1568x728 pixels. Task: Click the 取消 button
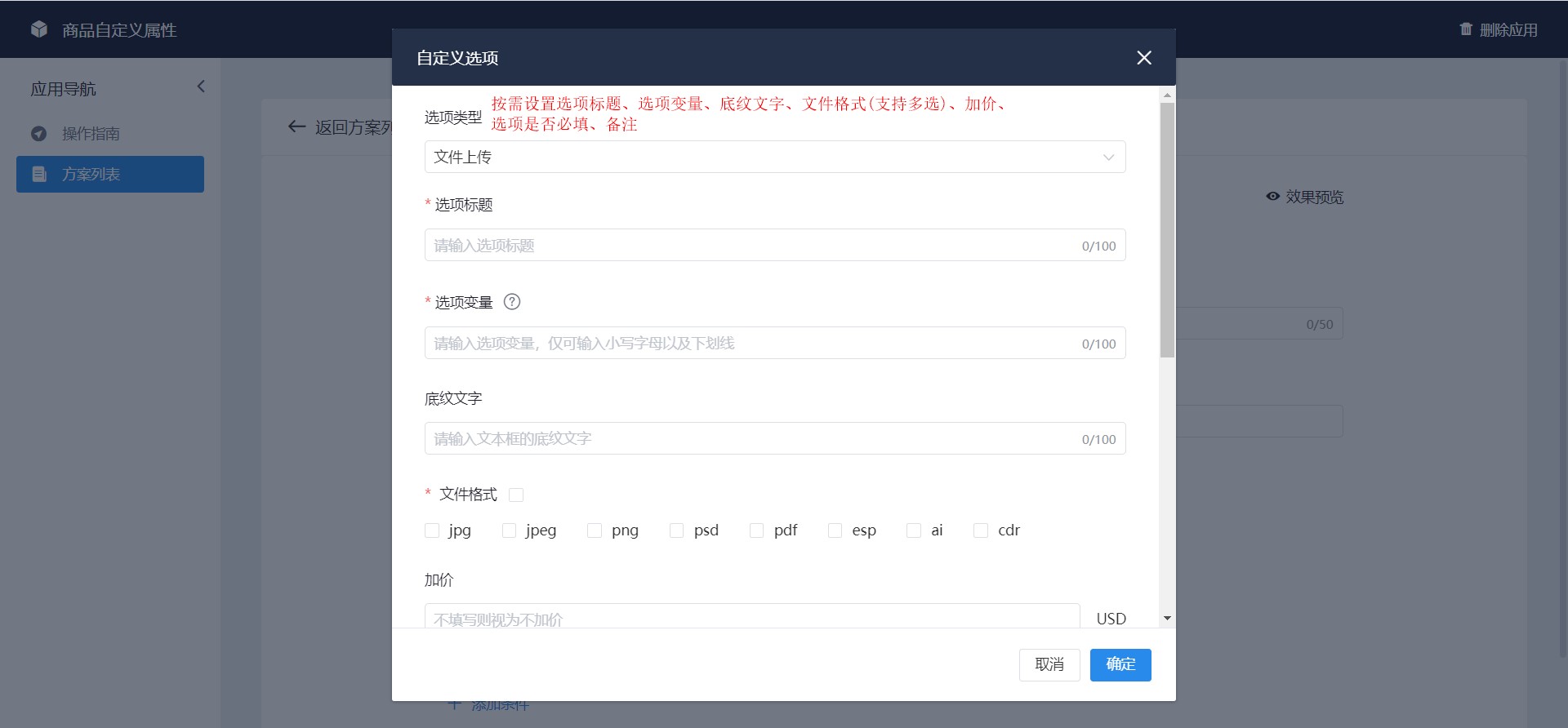click(x=1049, y=664)
